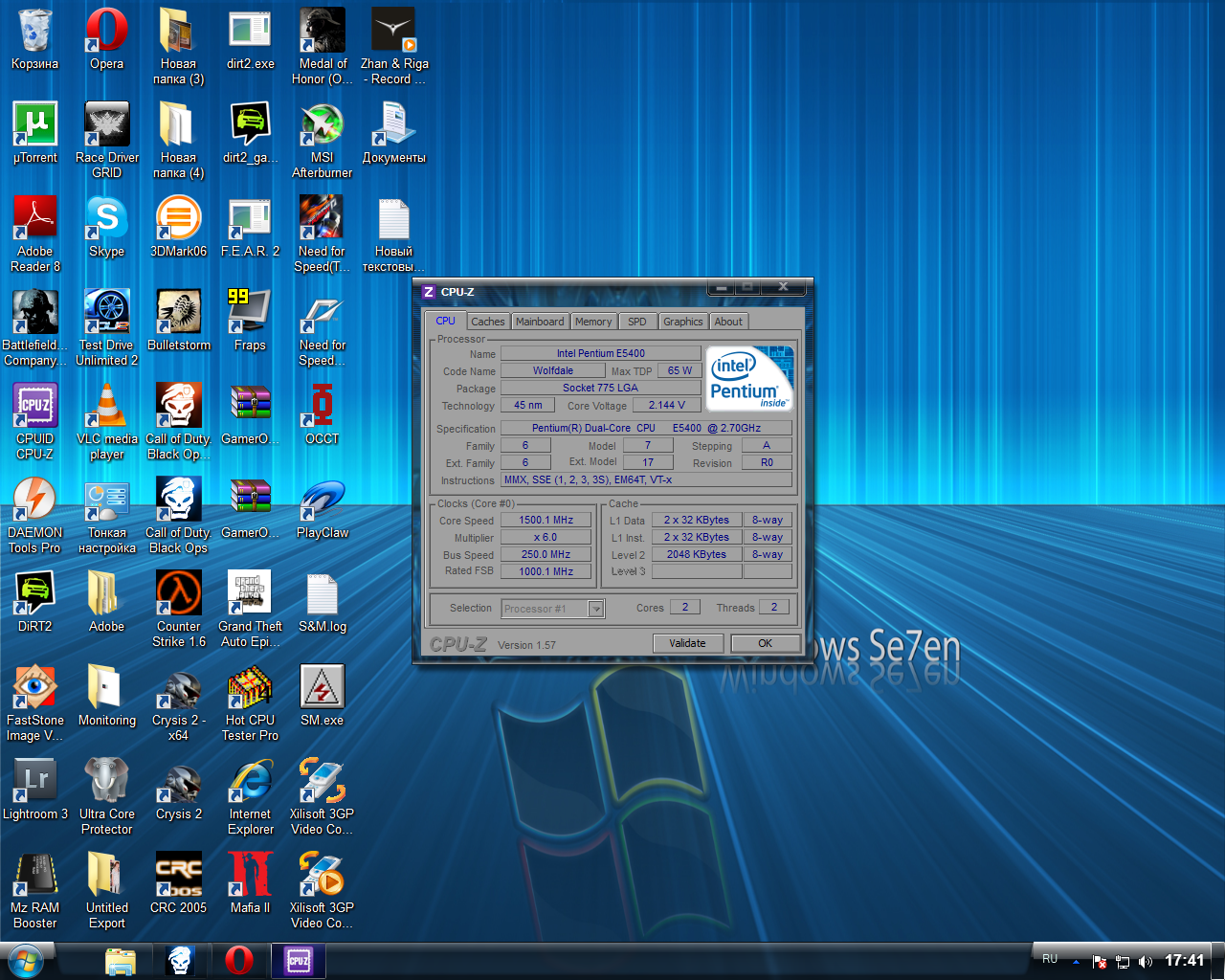Switch to the Caches tab
Screen dimensions: 1225x980
coord(487,322)
